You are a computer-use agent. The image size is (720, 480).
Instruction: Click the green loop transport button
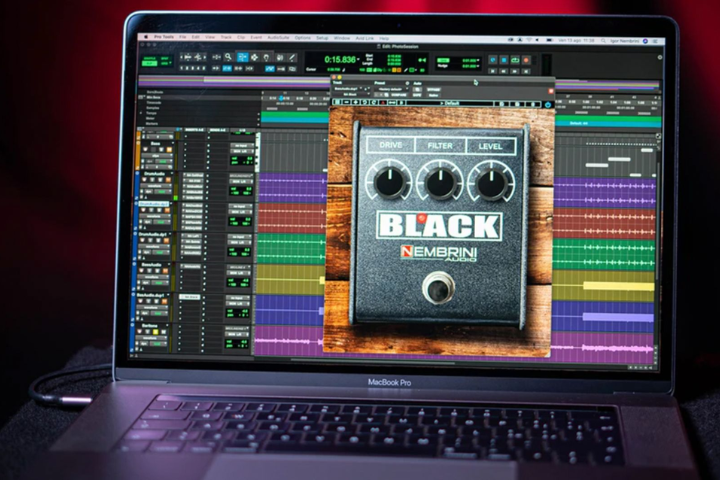(x=515, y=60)
